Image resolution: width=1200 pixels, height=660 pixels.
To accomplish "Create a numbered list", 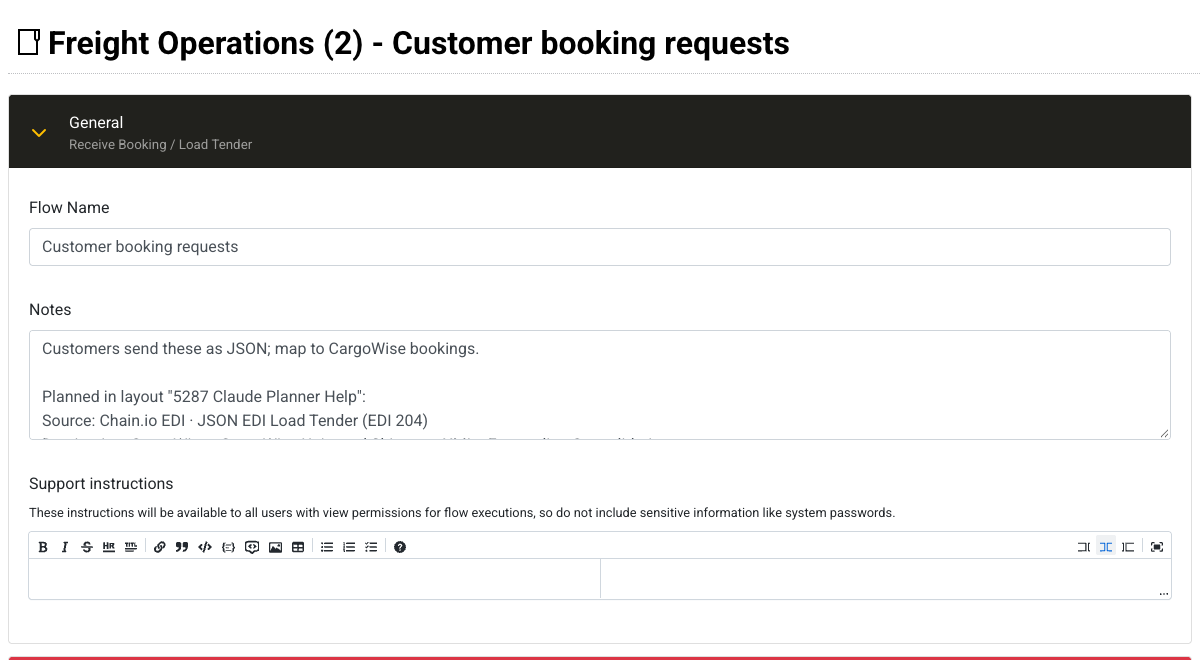I will tap(349, 547).
